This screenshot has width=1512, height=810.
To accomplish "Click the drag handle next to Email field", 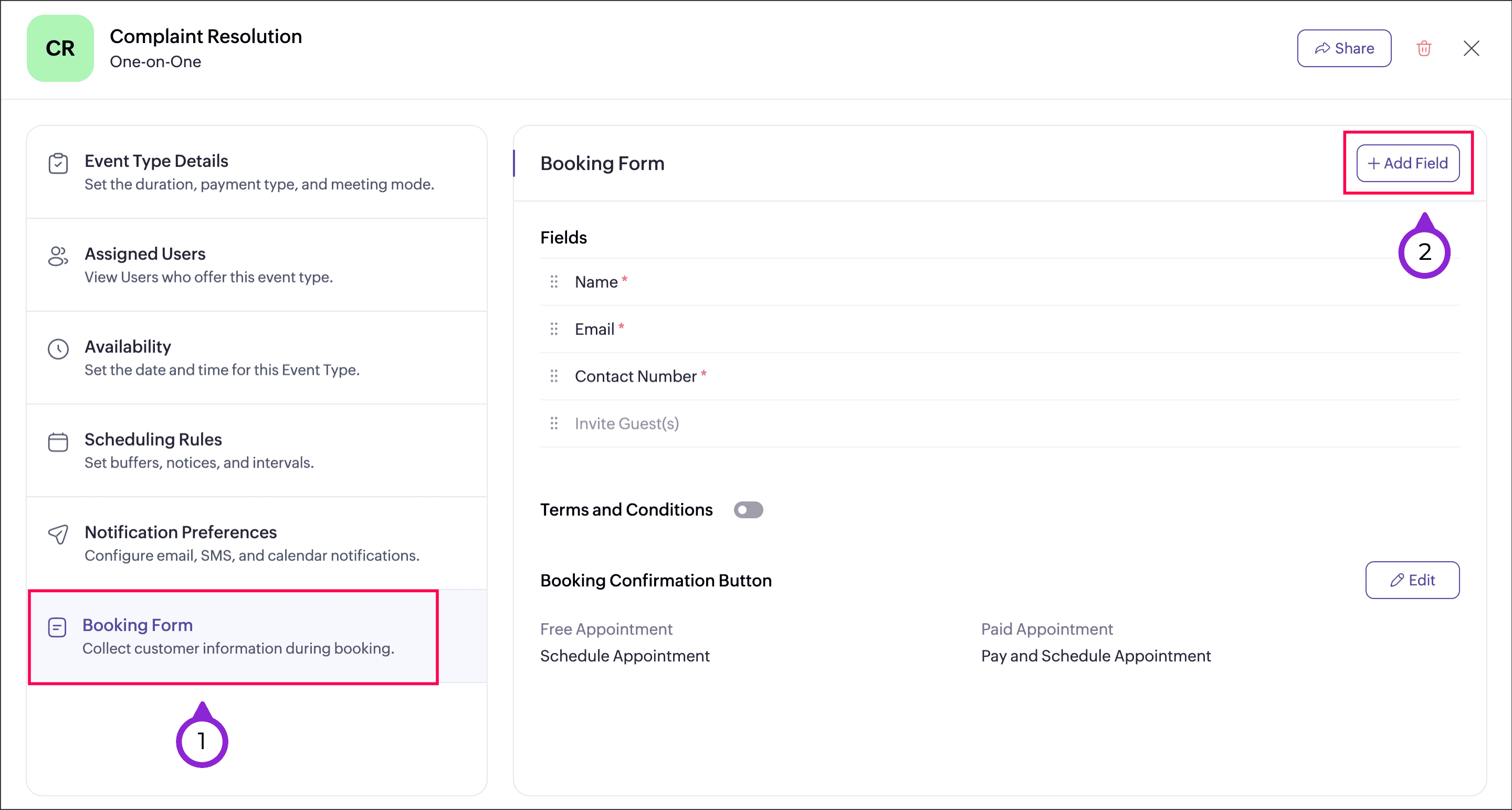I will coord(553,329).
